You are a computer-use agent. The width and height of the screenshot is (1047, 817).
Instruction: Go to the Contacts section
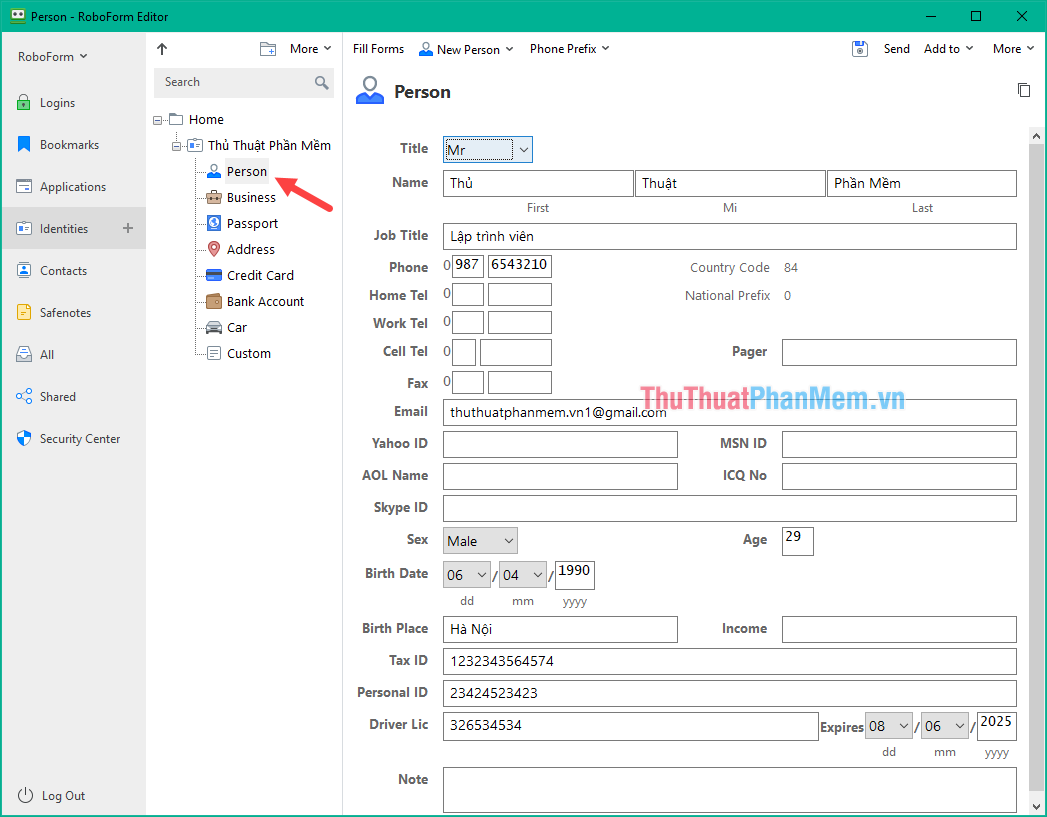click(x=66, y=270)
